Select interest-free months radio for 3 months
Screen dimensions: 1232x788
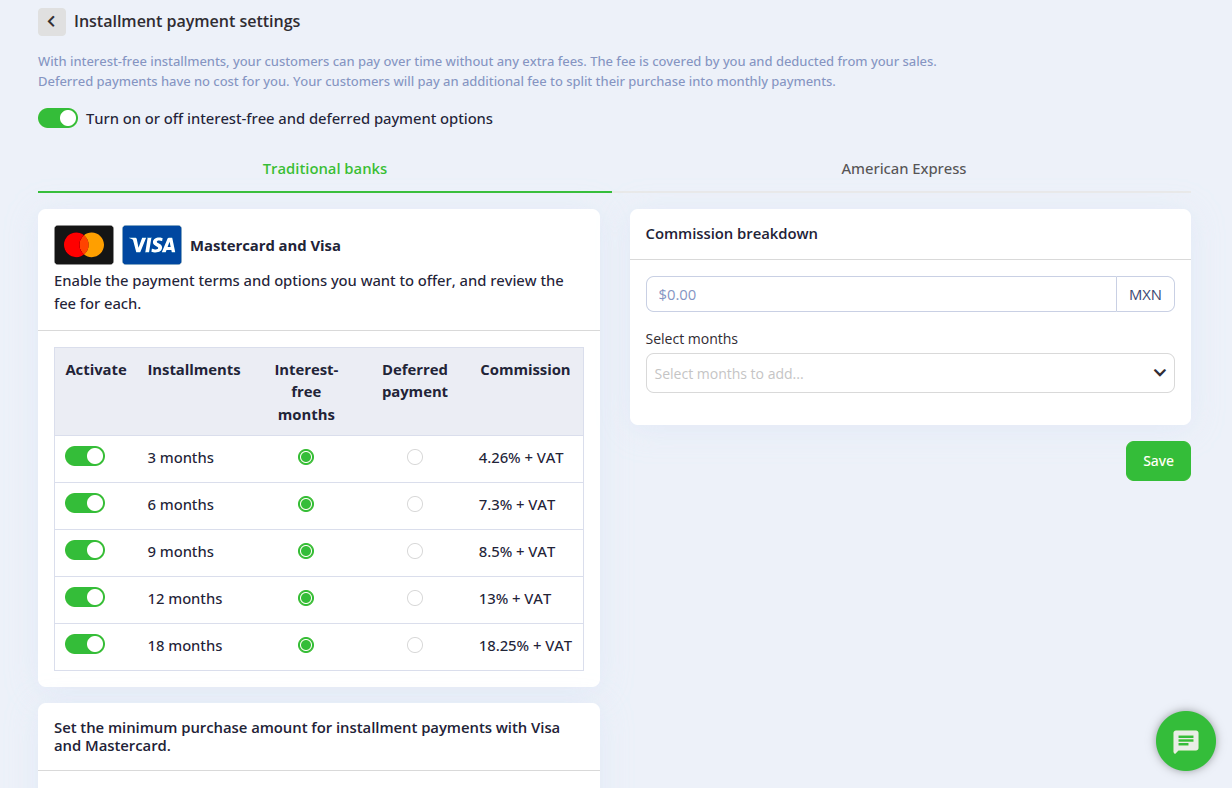coord(306,457)
